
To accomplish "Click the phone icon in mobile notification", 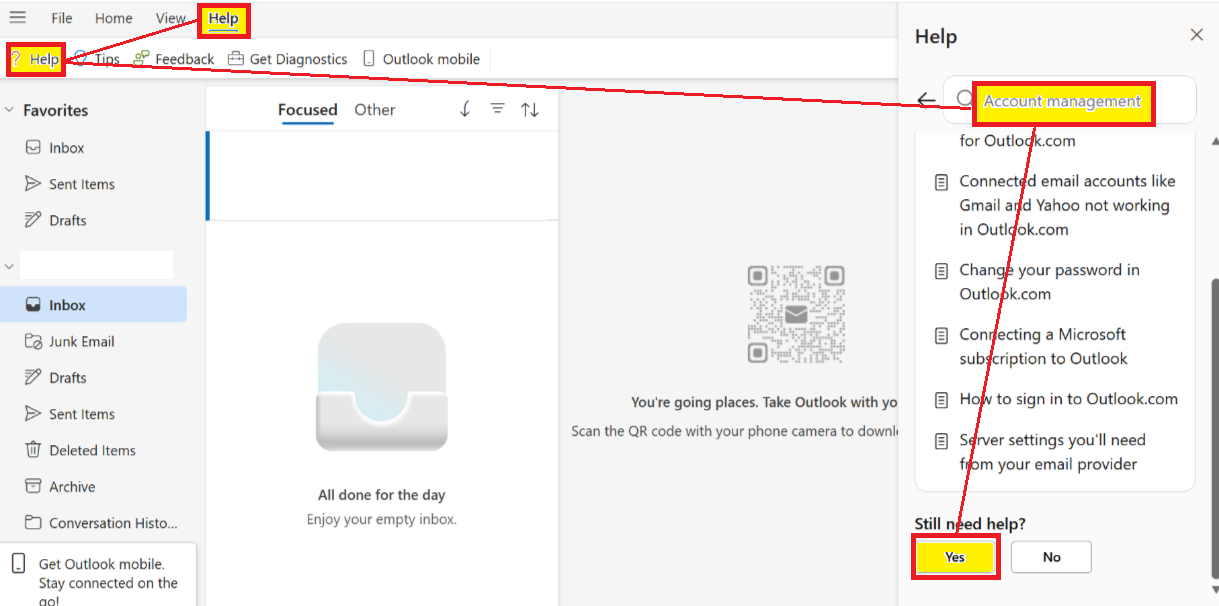I will [x=19, y=564].
